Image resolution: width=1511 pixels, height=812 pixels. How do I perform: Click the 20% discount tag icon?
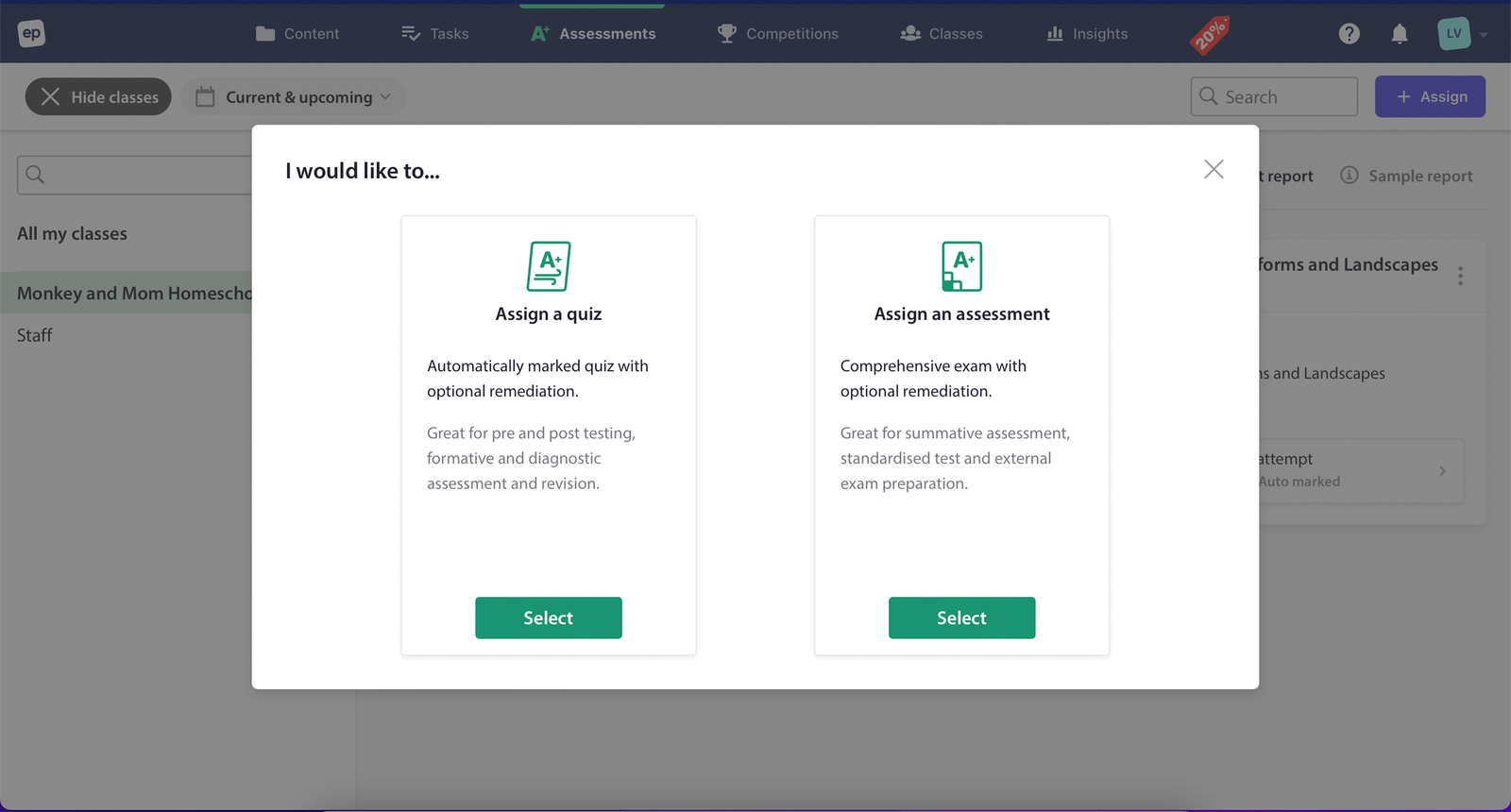point(1210,35)
